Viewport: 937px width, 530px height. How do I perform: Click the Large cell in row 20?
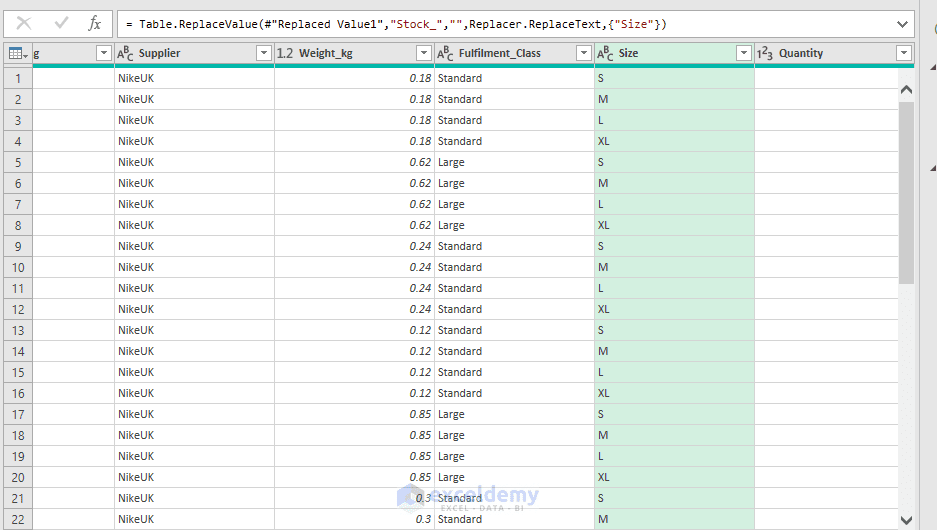[515, 477]
